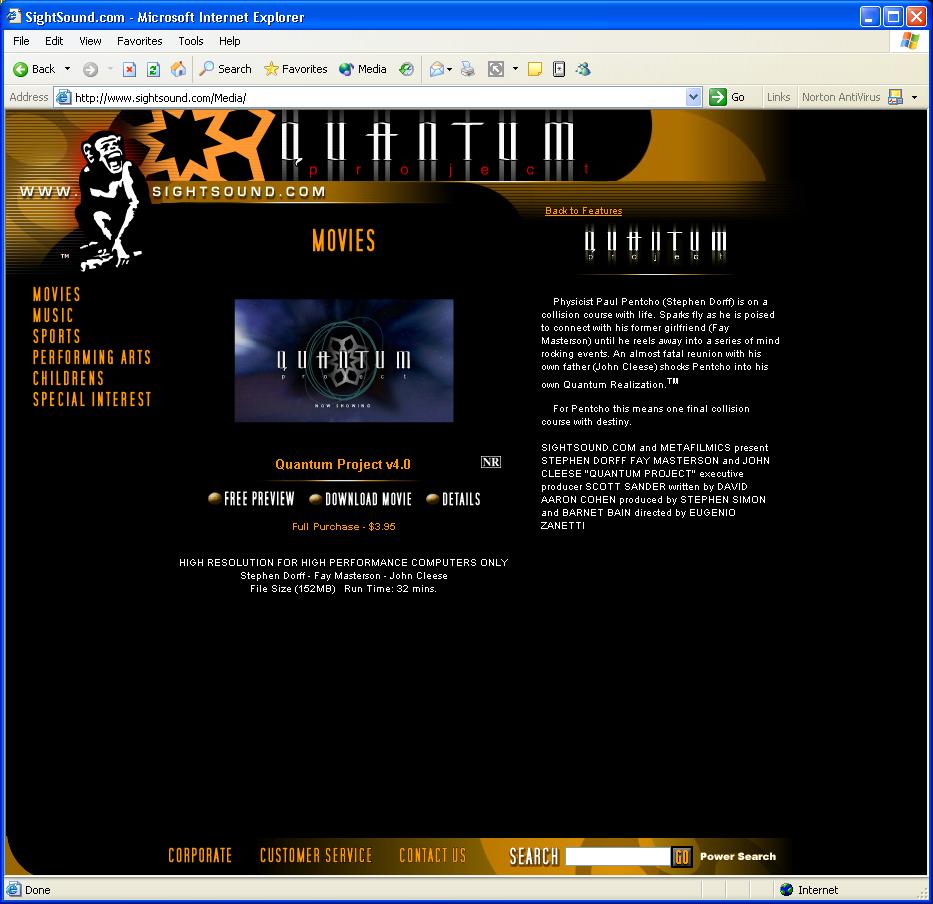The image size is (933, 904).
Task: Open the Forward history dropdown arrow
Action: pos(110,69)
